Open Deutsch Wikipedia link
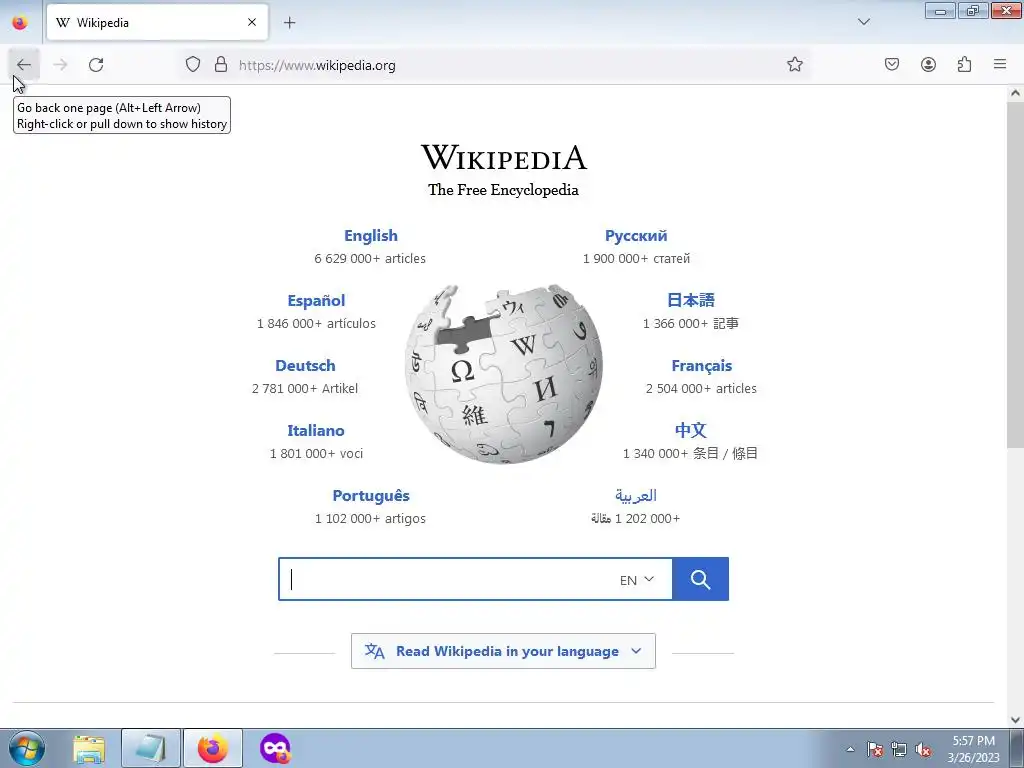The width and height of the screenshot is (1024, 768). tap(305, 366)
